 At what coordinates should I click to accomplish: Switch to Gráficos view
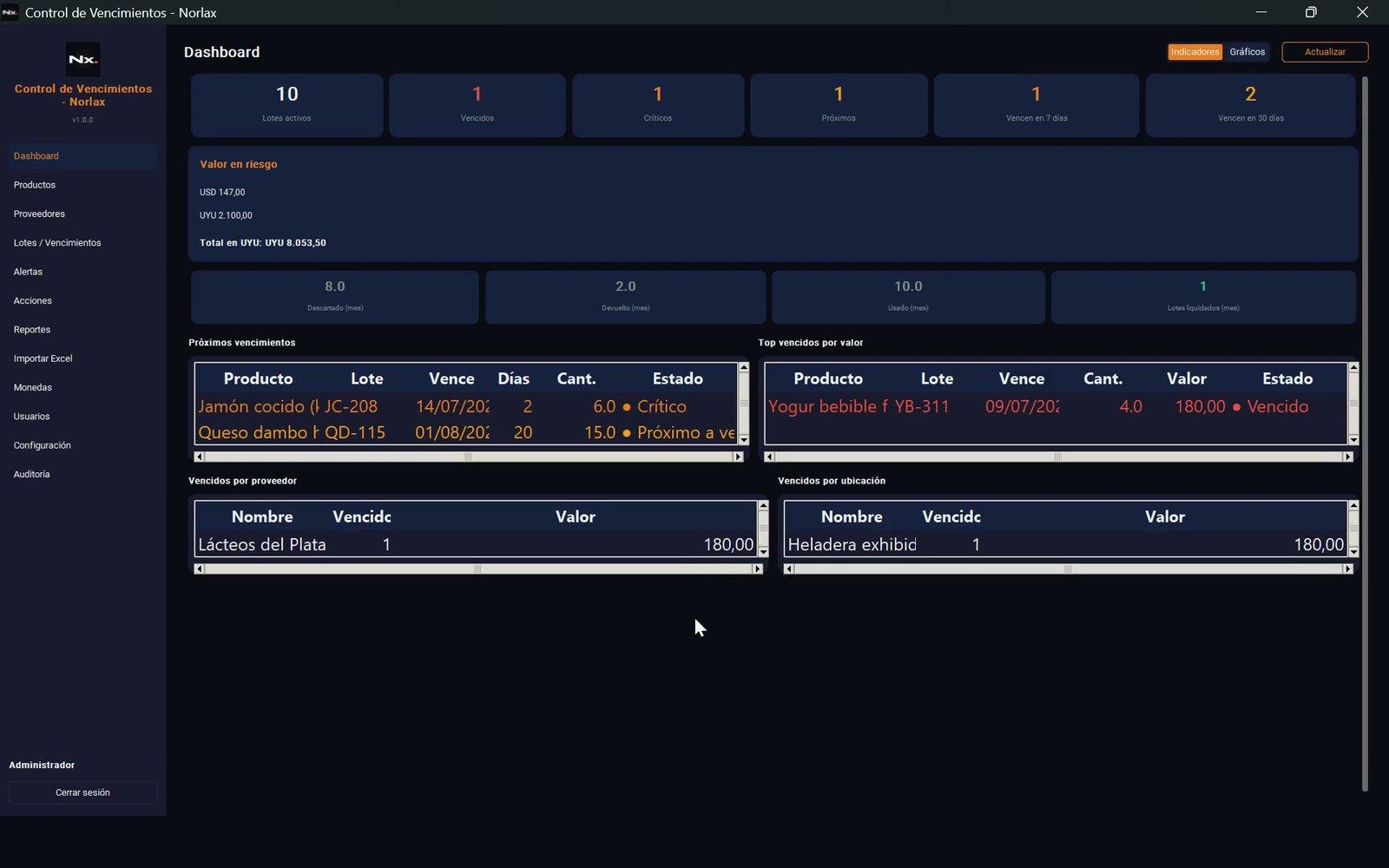point(1247,52)
